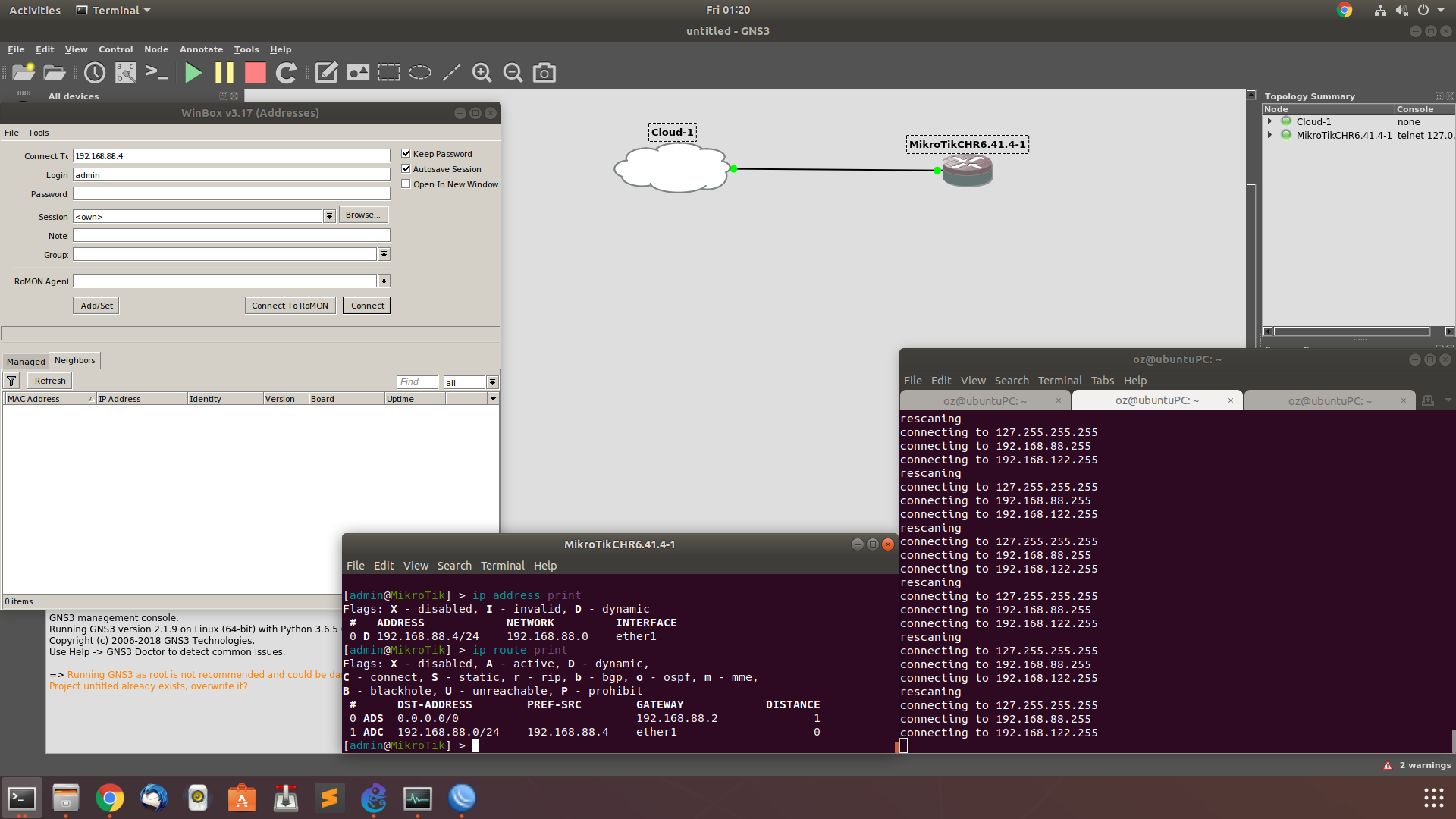
Task: Take a screenshot of the topology
Action: coord(544,73)
